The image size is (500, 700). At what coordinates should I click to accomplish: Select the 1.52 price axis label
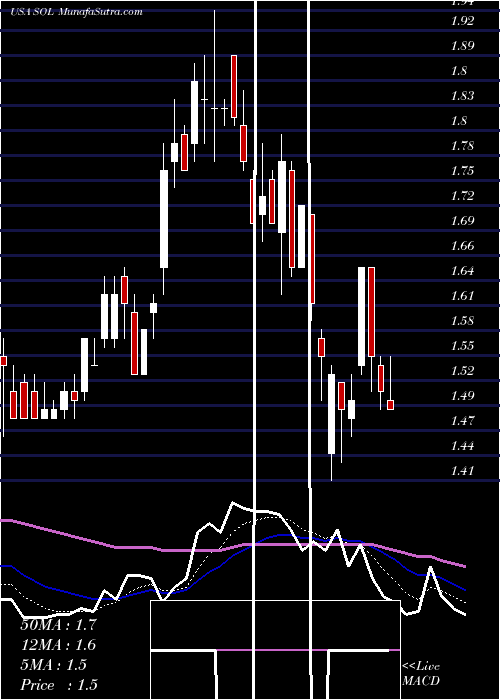click(x=465, y=371)
